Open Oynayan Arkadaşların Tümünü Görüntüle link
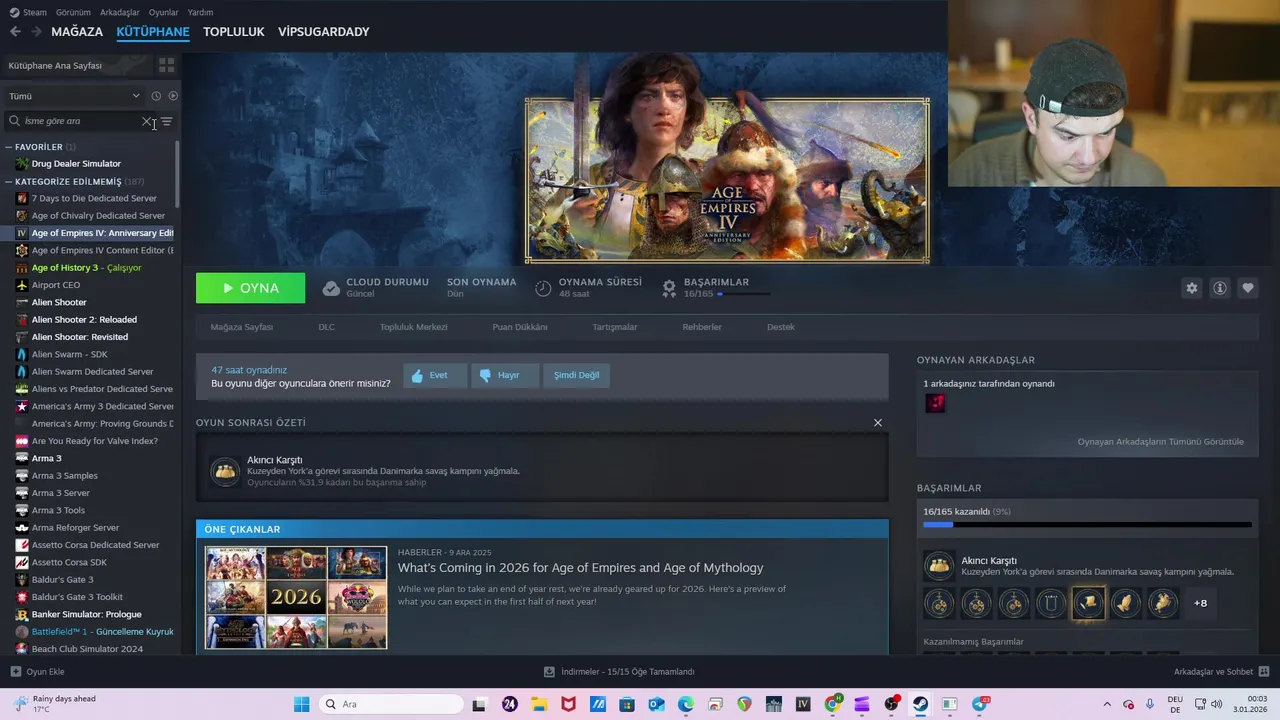 [1160, 441]
